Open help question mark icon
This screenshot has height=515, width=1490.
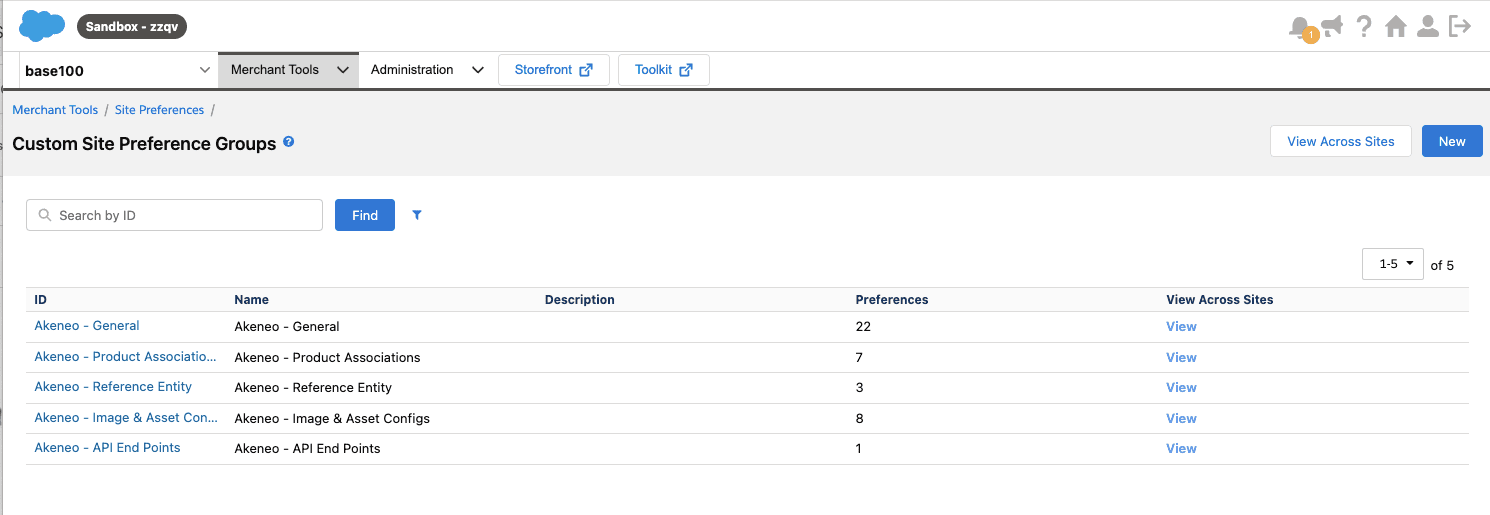pos(1364,27)
